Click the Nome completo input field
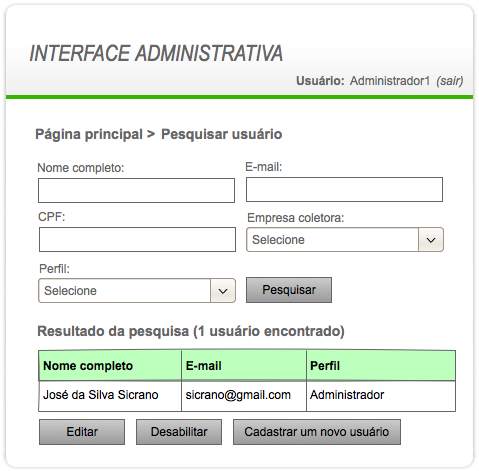Screen dimensions: 479x471 (x=136, y=190)
